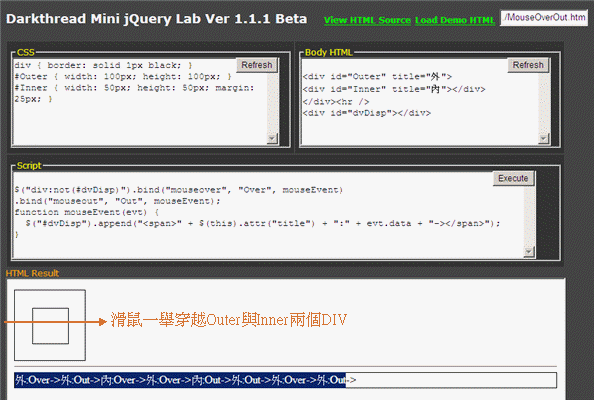This screenshot has height=400, width=594.
Task: Open the Load Demo HTML link
Action: (x=455, y=20)
